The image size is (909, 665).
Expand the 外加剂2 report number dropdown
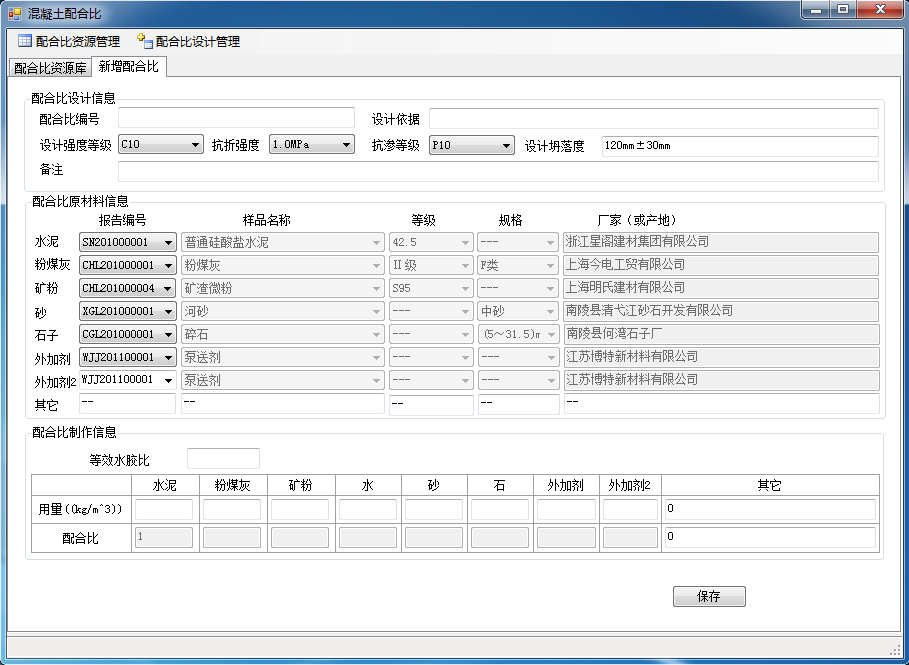[x=167, y=380]
